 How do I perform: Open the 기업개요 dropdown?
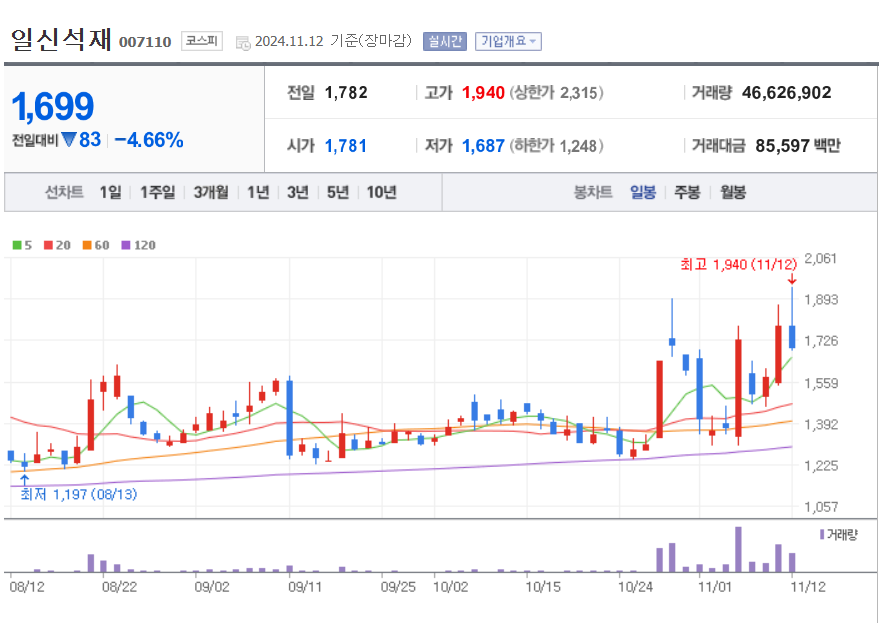(x=508, y=41)
